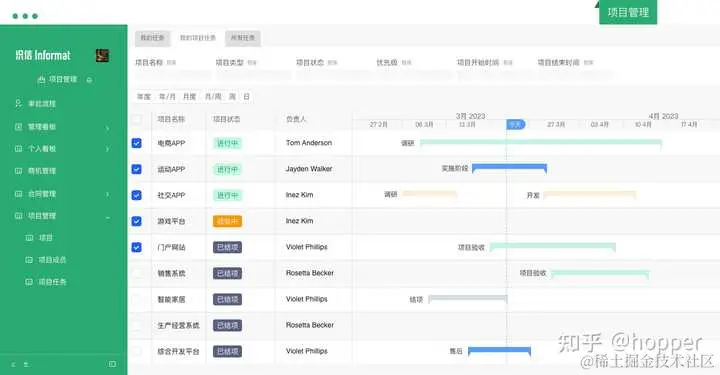
Task: Select the 年度 time scale
Action: point(144,97)
